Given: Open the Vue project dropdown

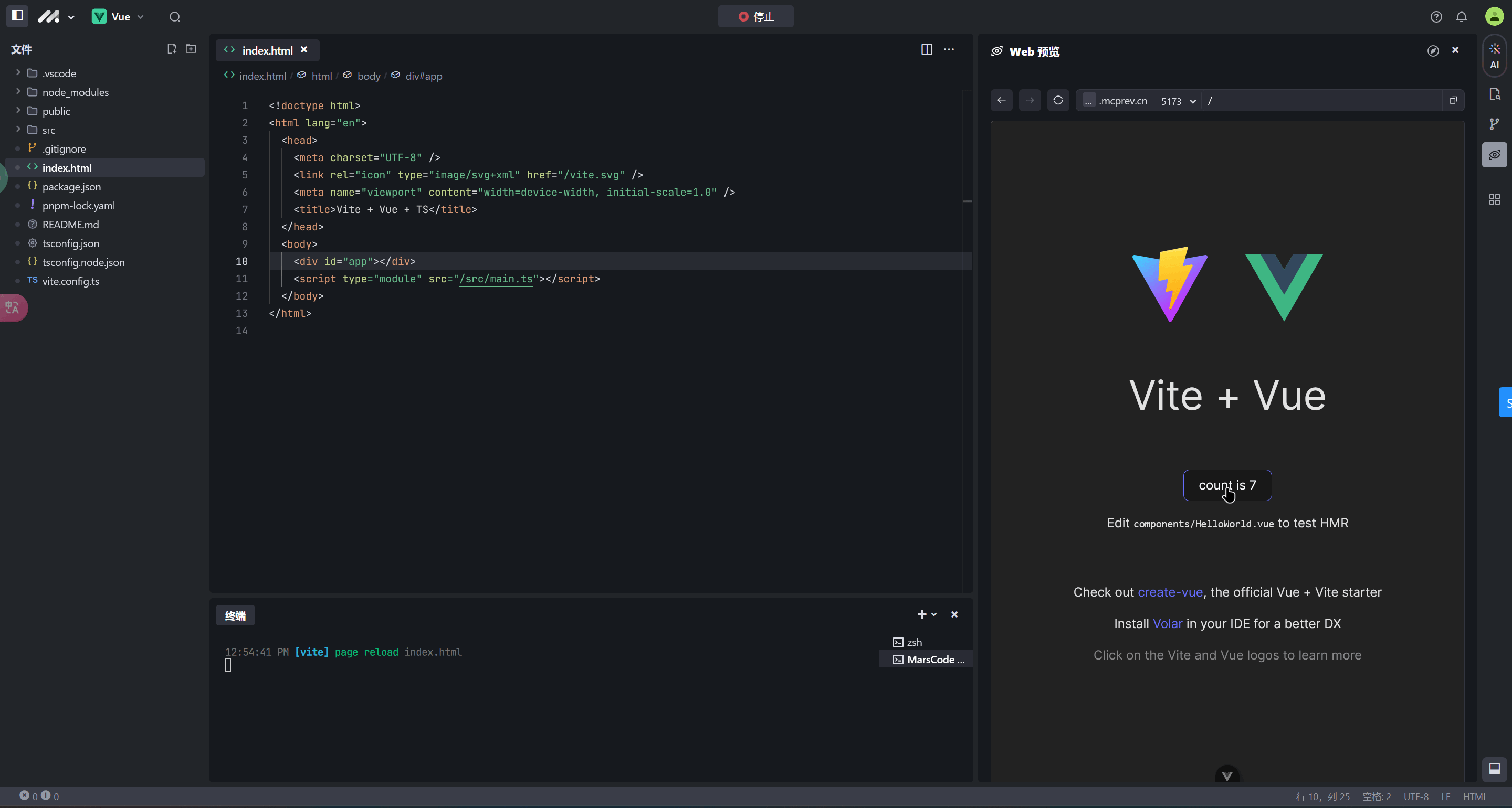Looking at the screenshot, I should click(x=118, y=16).
